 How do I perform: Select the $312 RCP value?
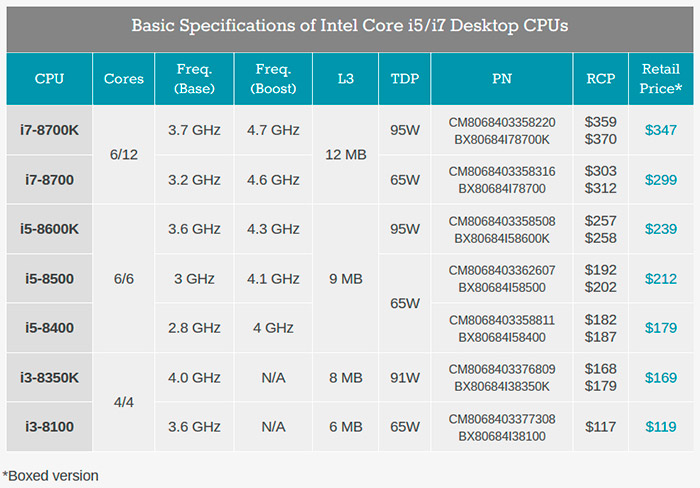click(601, 188)
